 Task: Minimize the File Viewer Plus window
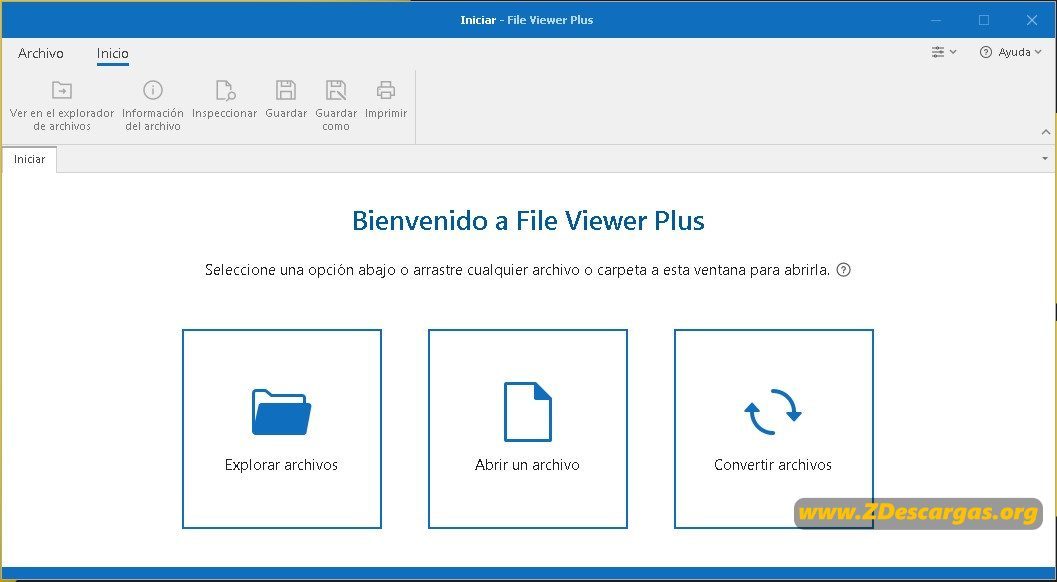point(936,20)
